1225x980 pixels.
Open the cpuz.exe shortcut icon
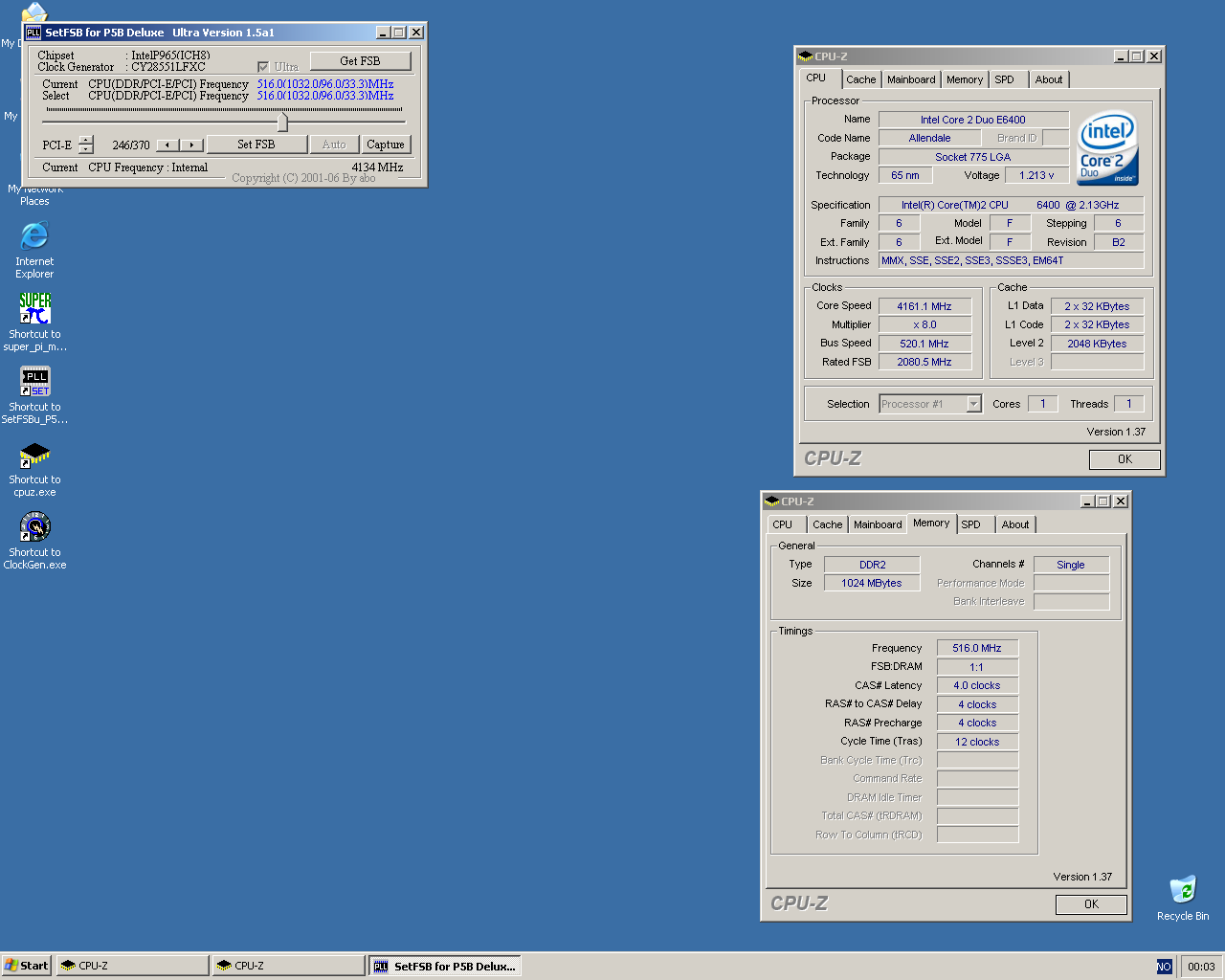(35, 455)
